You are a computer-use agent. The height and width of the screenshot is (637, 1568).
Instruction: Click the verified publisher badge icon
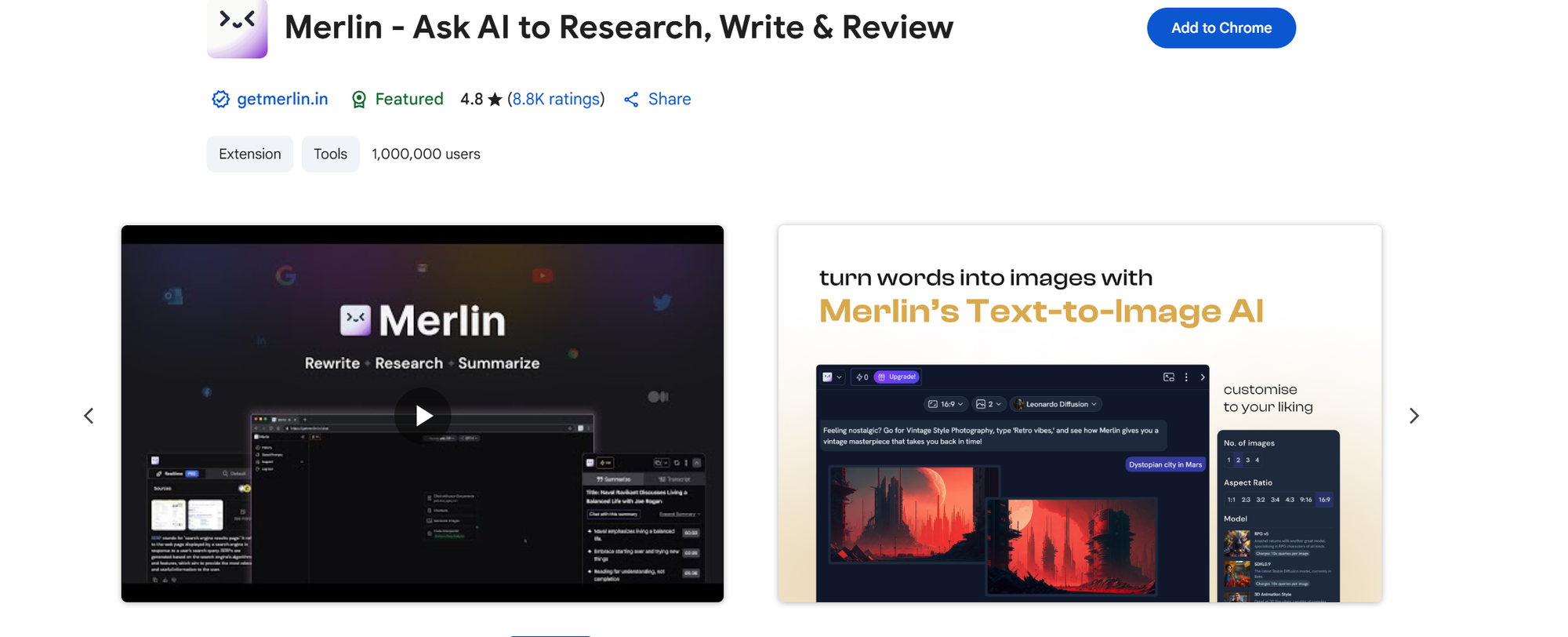coord(220,100)
